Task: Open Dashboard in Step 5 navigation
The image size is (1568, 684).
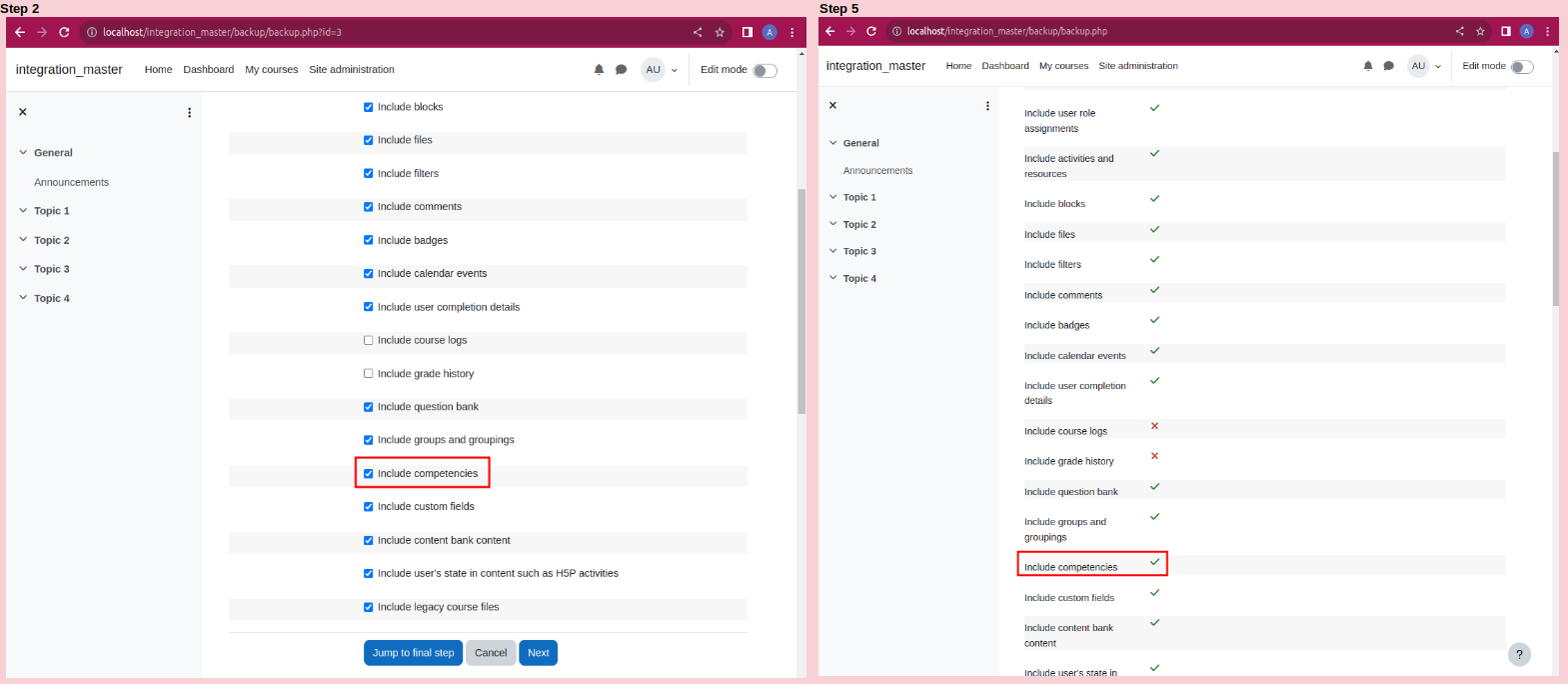Action: click(1005, 66)
